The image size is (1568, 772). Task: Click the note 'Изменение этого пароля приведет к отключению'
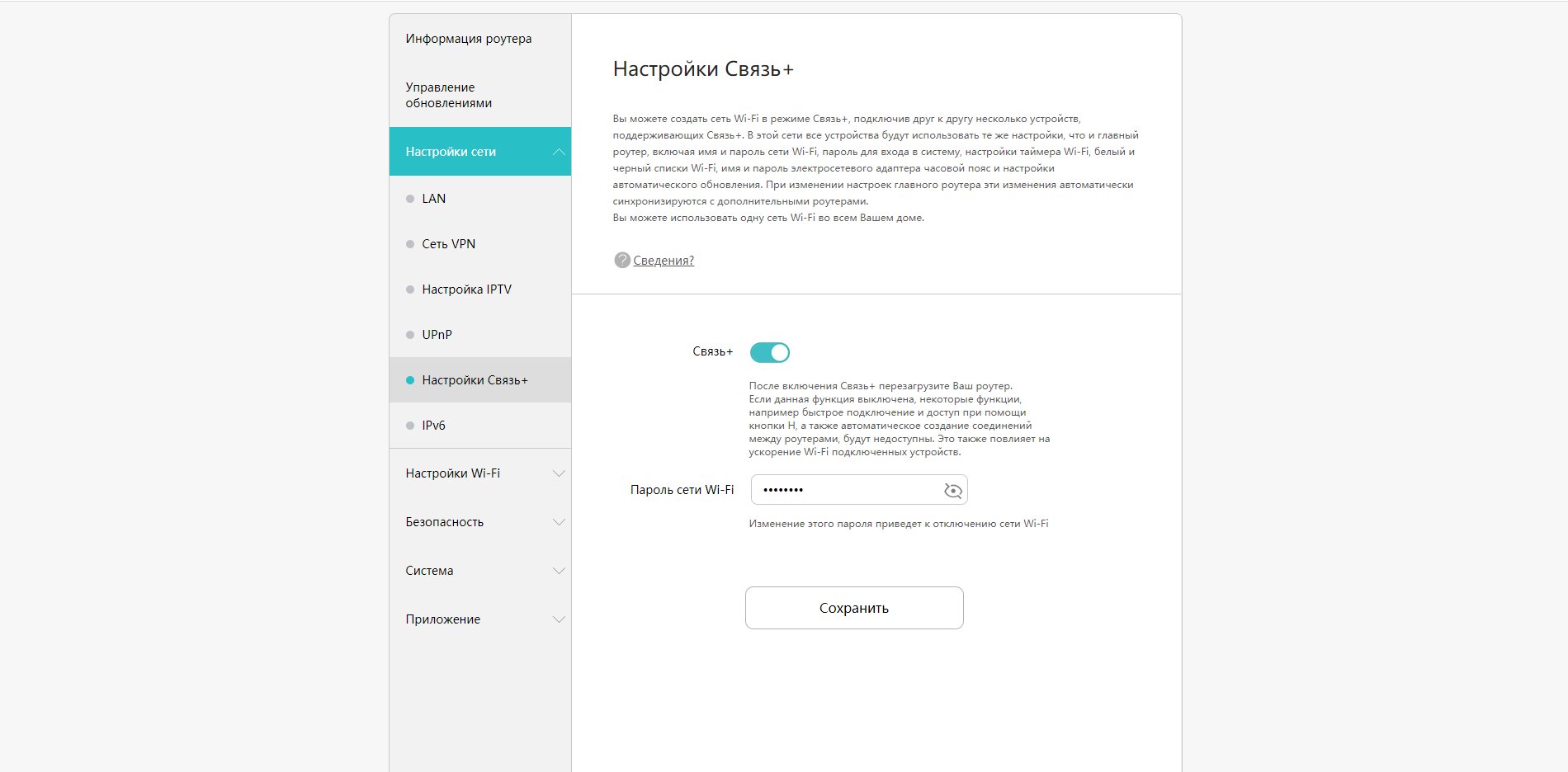[899, 524]
